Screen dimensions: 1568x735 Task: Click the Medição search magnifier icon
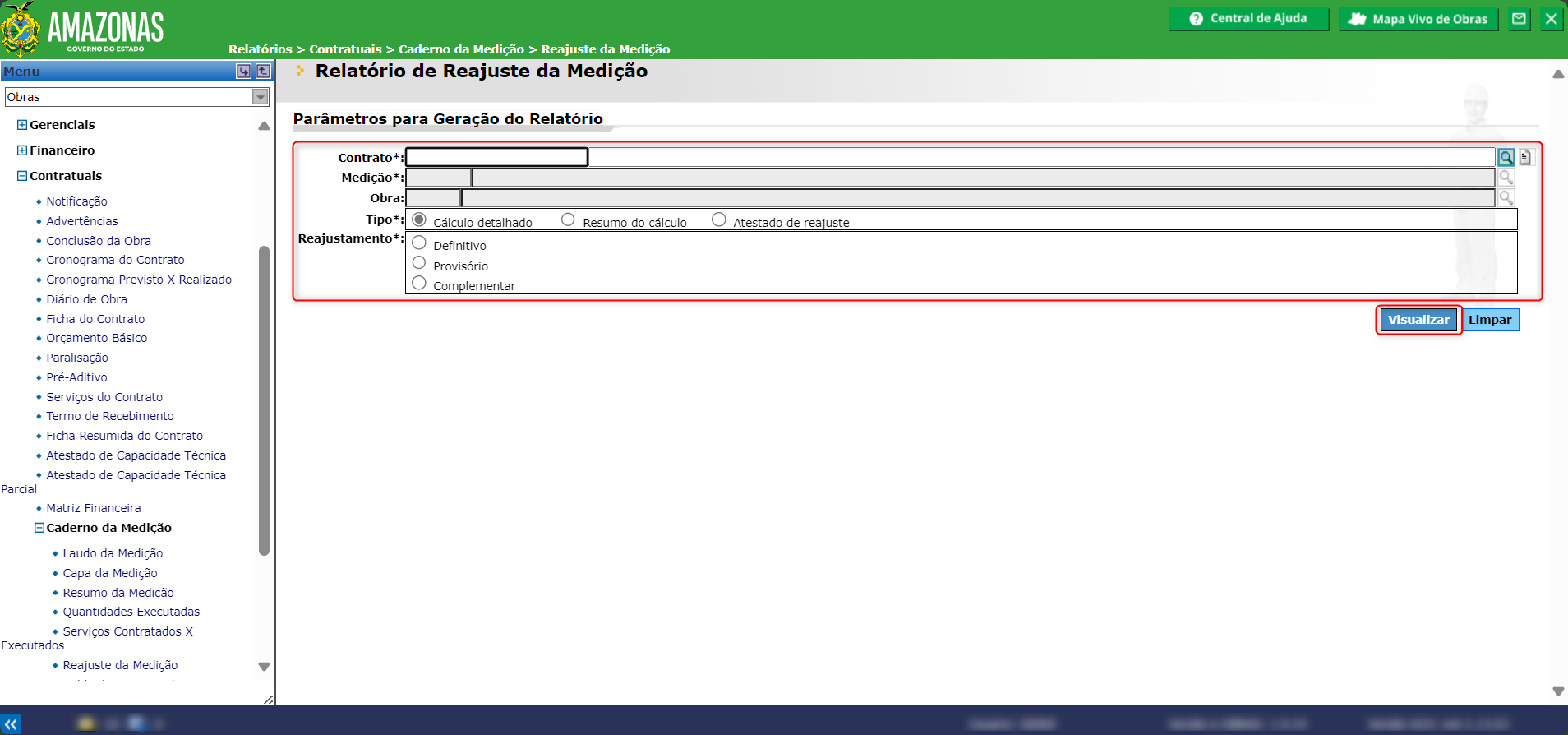(x=1506, y=178)
